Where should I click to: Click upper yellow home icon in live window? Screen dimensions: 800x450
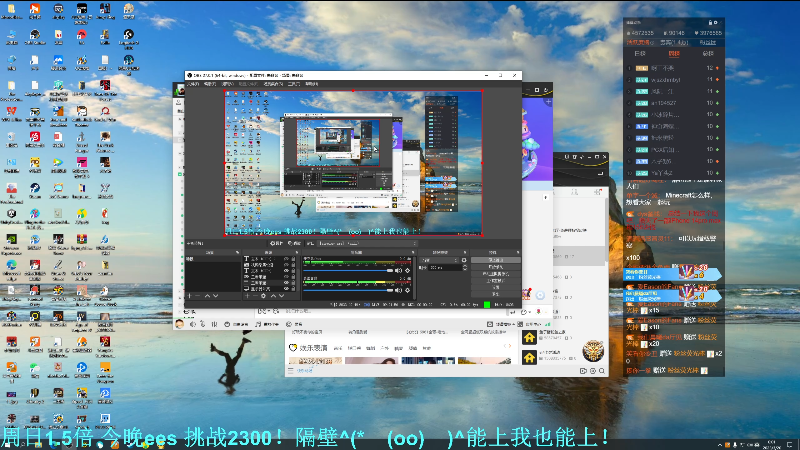[x=529, y=337]
